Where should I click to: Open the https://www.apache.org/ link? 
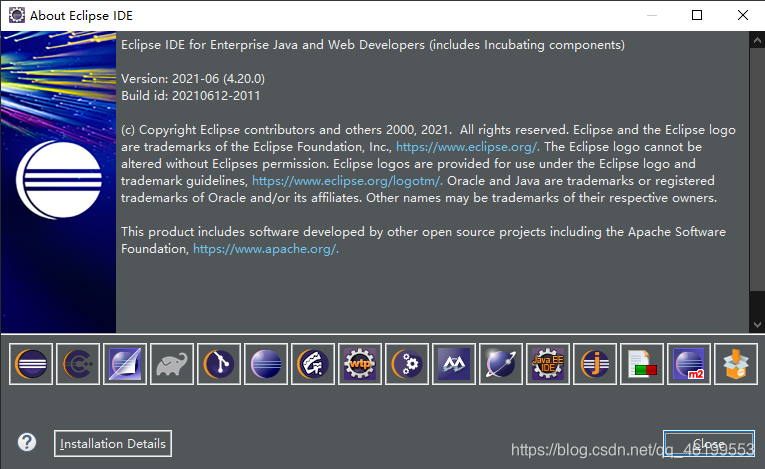[266, 249]
